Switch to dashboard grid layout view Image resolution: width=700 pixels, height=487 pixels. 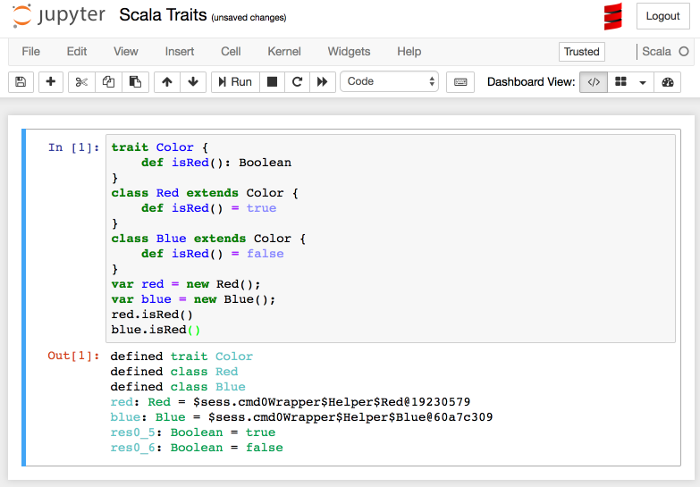tap(621, 82)
